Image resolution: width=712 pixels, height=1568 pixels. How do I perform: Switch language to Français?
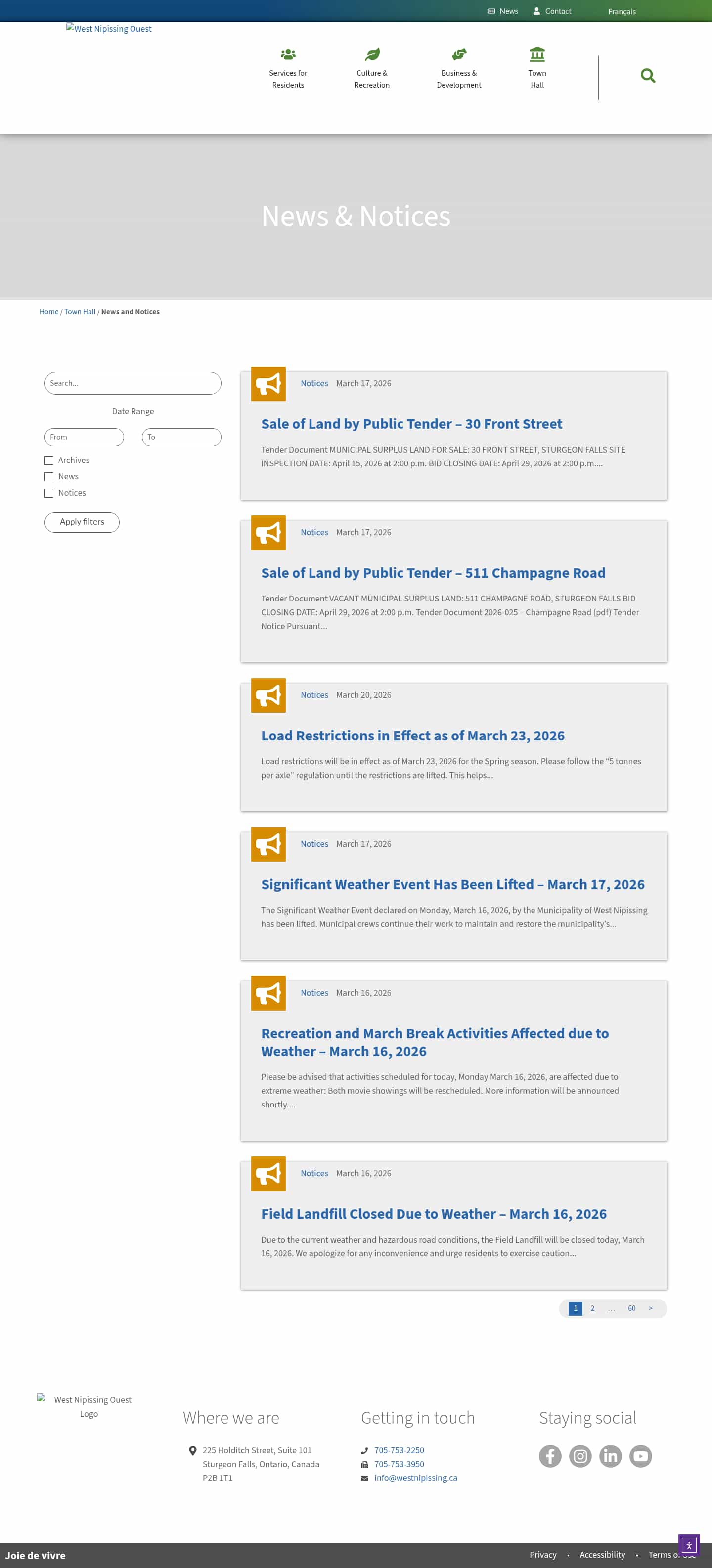[x=622, y=11]
